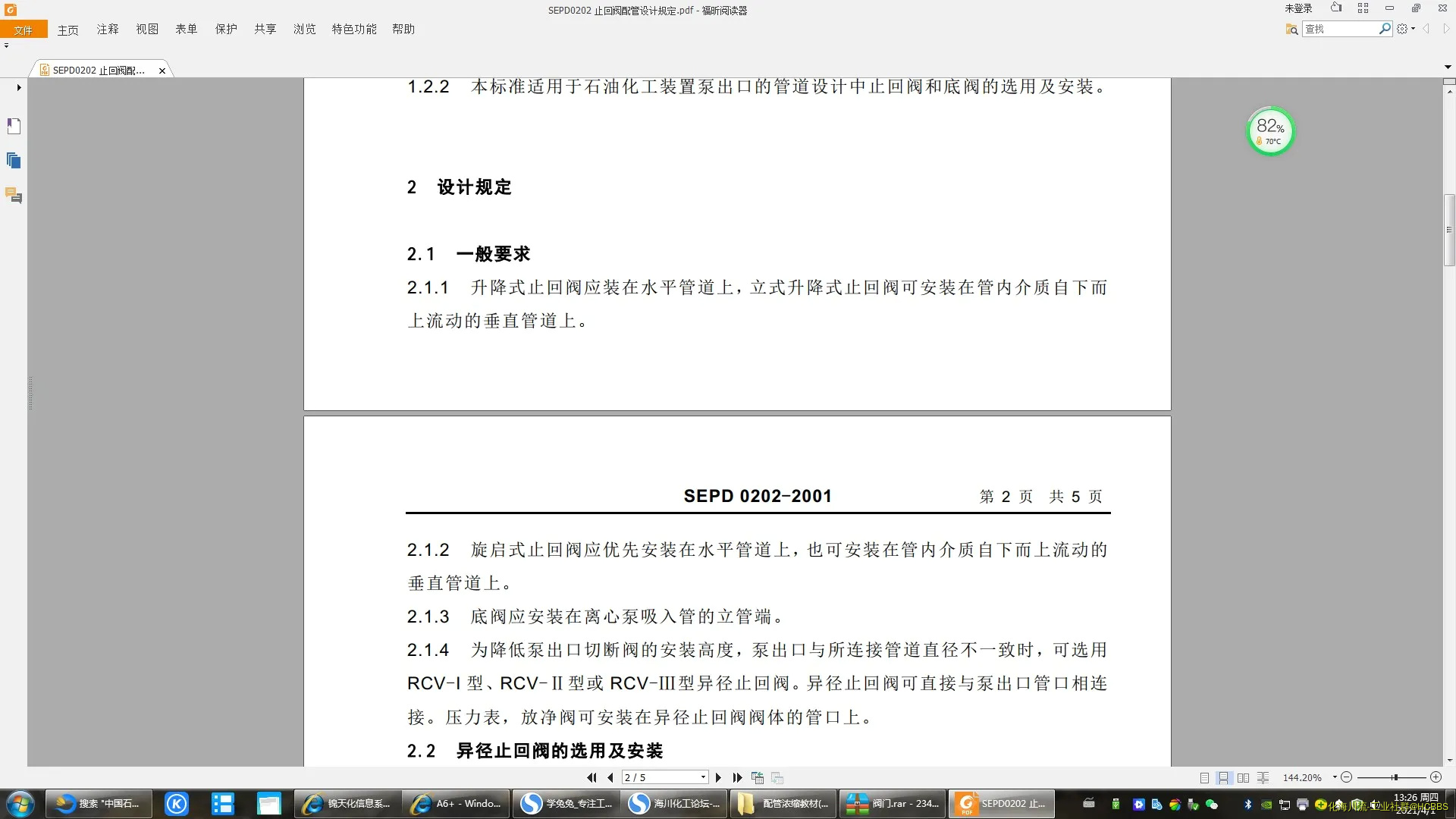Image resolution: width=1456 pixels, height=819 pixels.
Task: Go to the first page
Action: click(592, 778)
